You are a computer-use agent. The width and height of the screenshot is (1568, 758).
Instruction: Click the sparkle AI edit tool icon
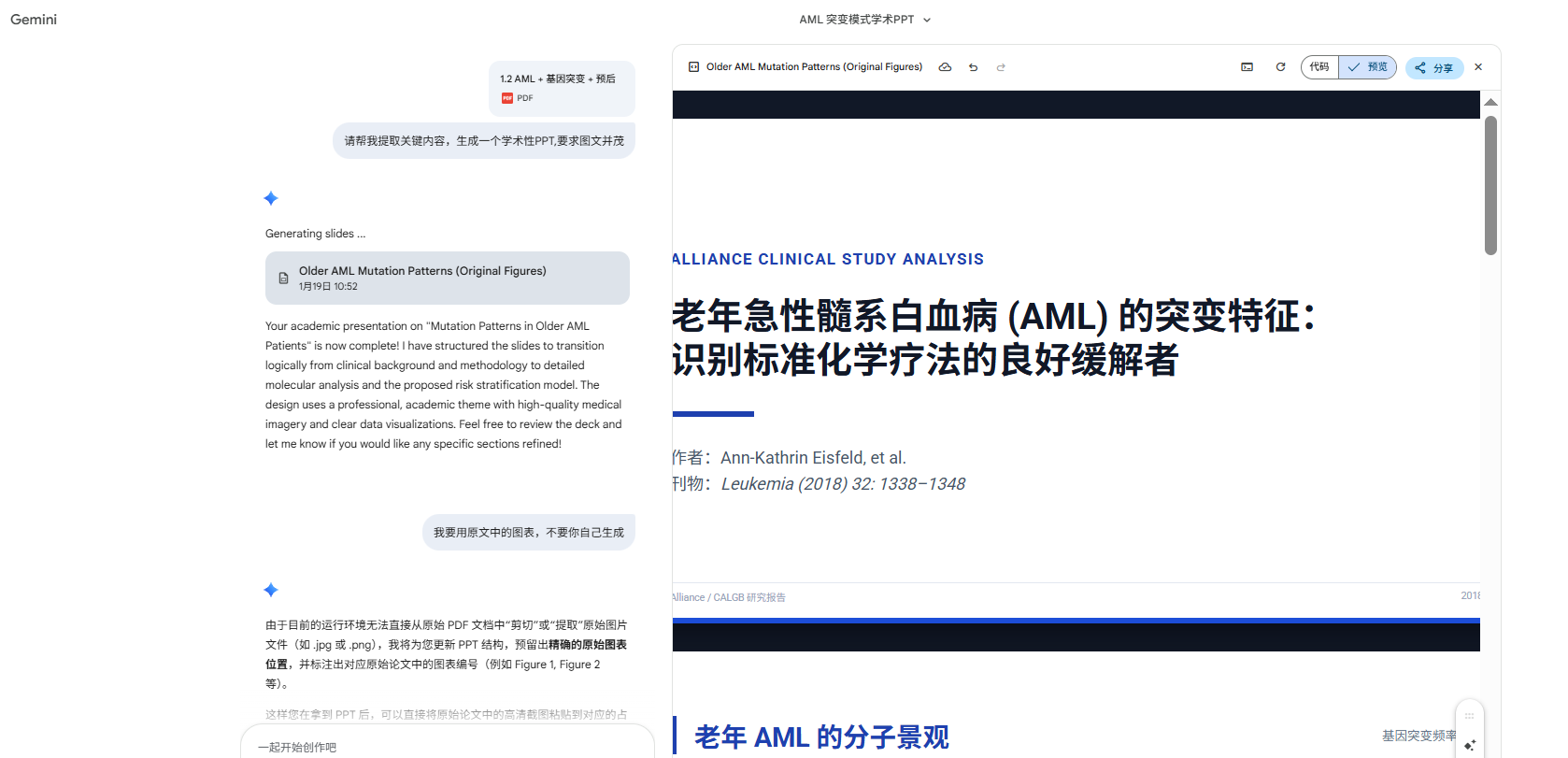click(1469, 745)
